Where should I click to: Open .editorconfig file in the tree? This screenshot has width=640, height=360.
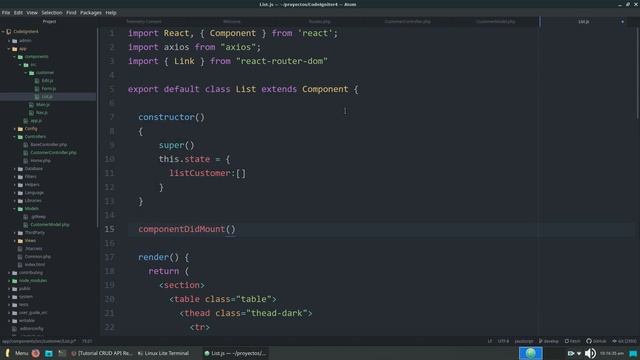pos(31,329)
